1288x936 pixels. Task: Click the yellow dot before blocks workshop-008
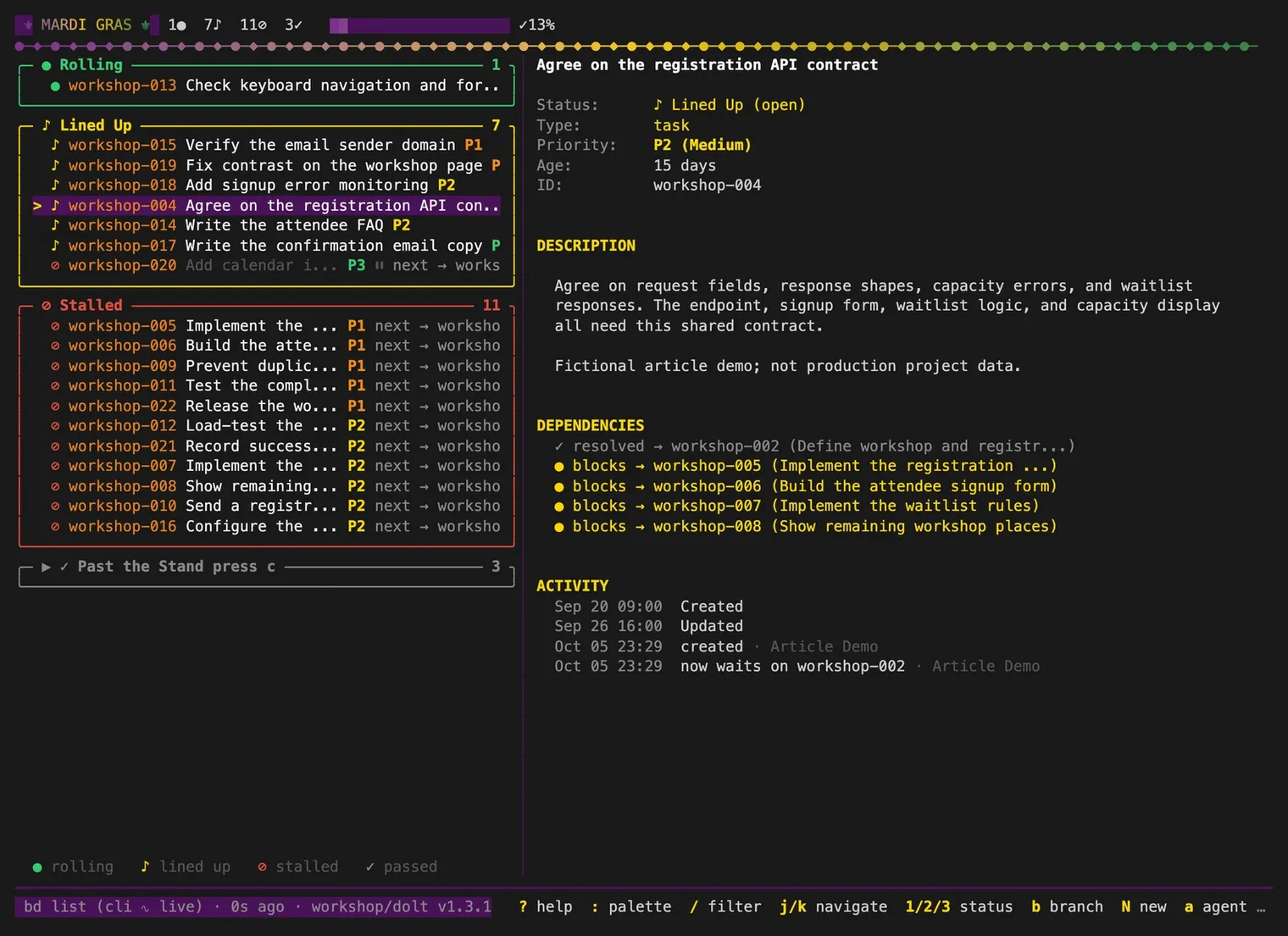pyautogui.click(x=559, y=527)
